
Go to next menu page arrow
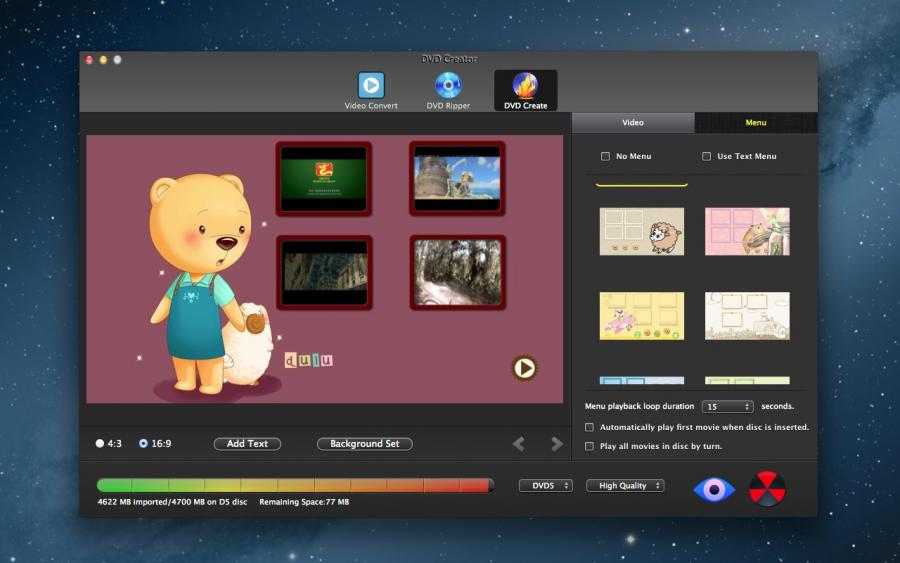[x=556, y=444]
